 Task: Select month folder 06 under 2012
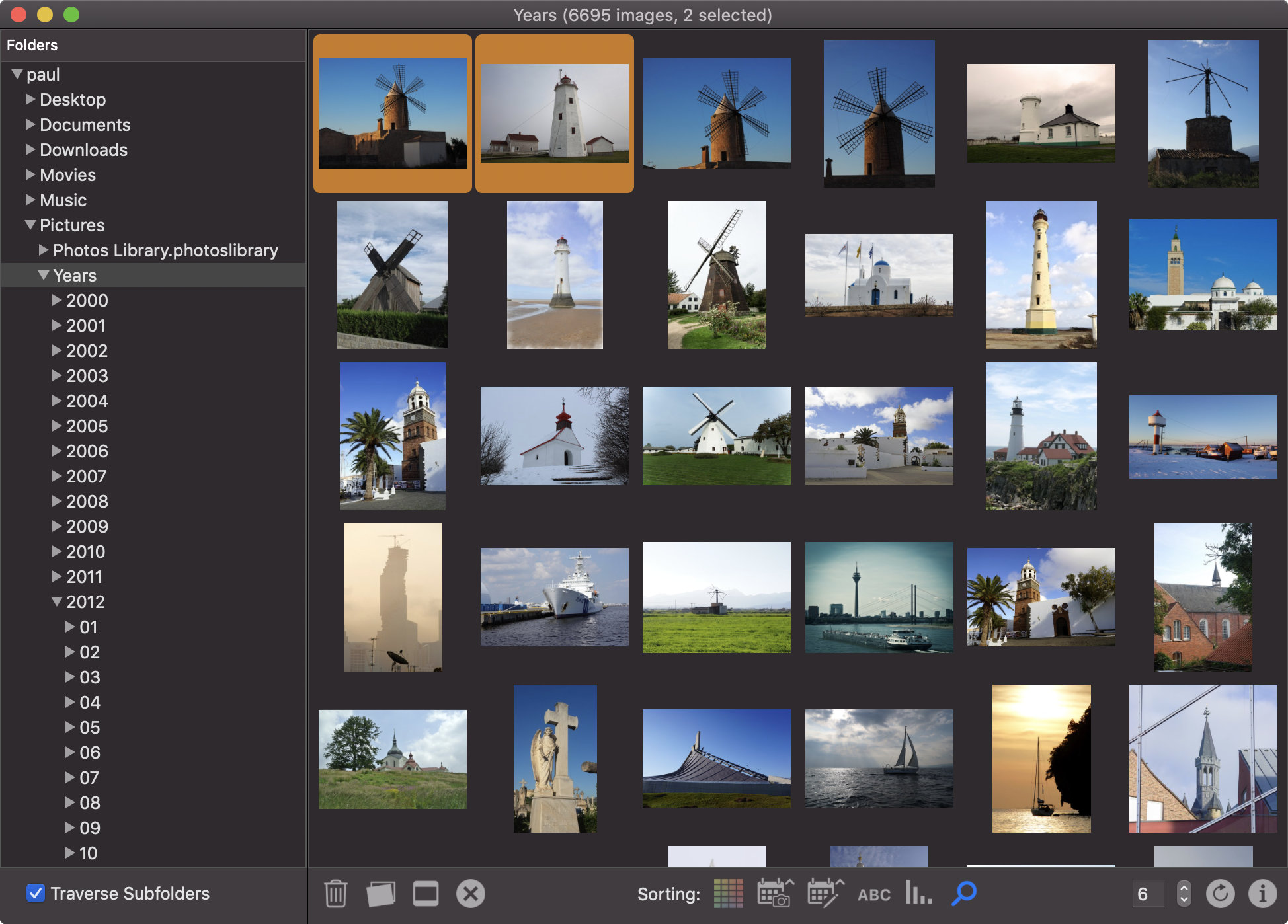coord(153,752)
